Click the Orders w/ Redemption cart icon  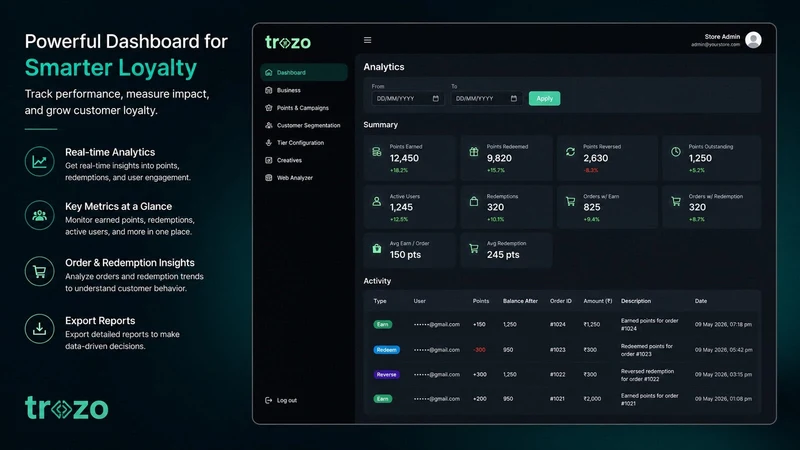(x=676, y=202)
